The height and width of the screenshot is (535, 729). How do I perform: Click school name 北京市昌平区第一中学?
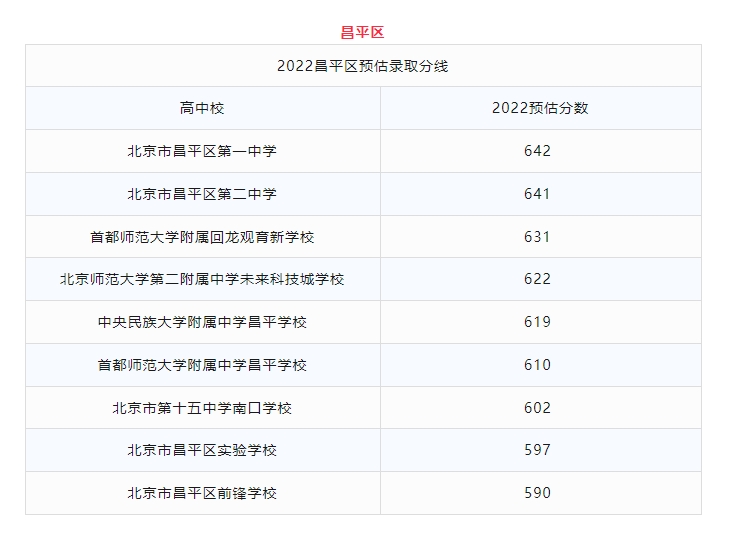(x=202, y=151)
